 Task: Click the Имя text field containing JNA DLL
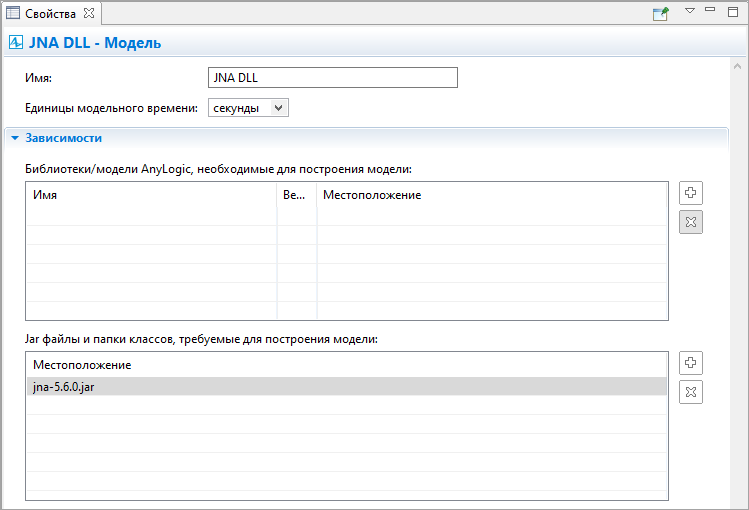[332, 77]
